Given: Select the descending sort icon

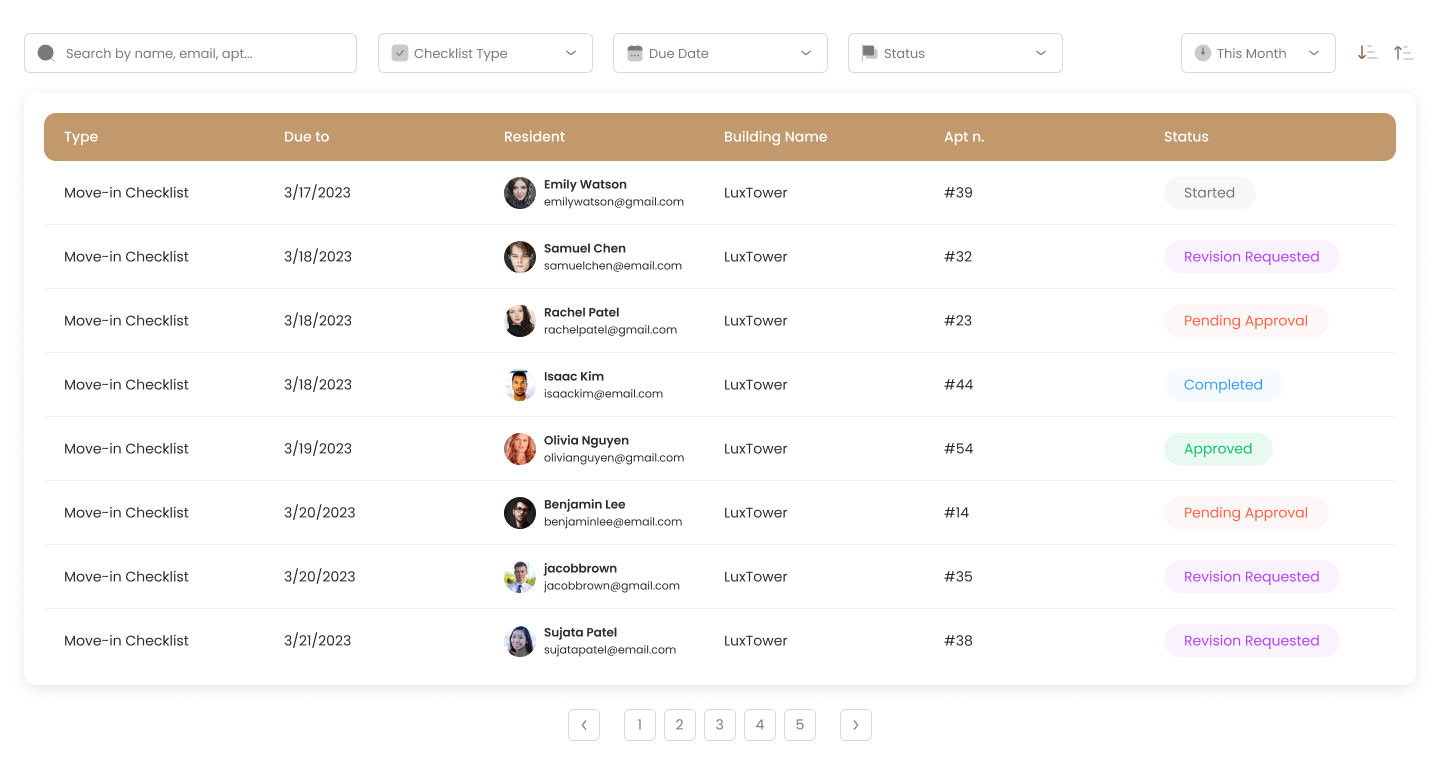Looking at the screenshot, I should point(1367,52).
